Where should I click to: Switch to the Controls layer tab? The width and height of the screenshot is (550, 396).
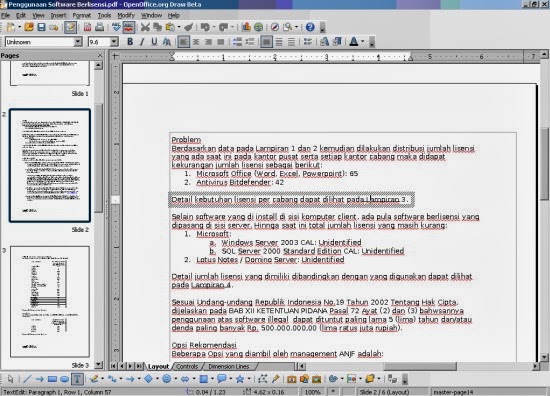187,366
